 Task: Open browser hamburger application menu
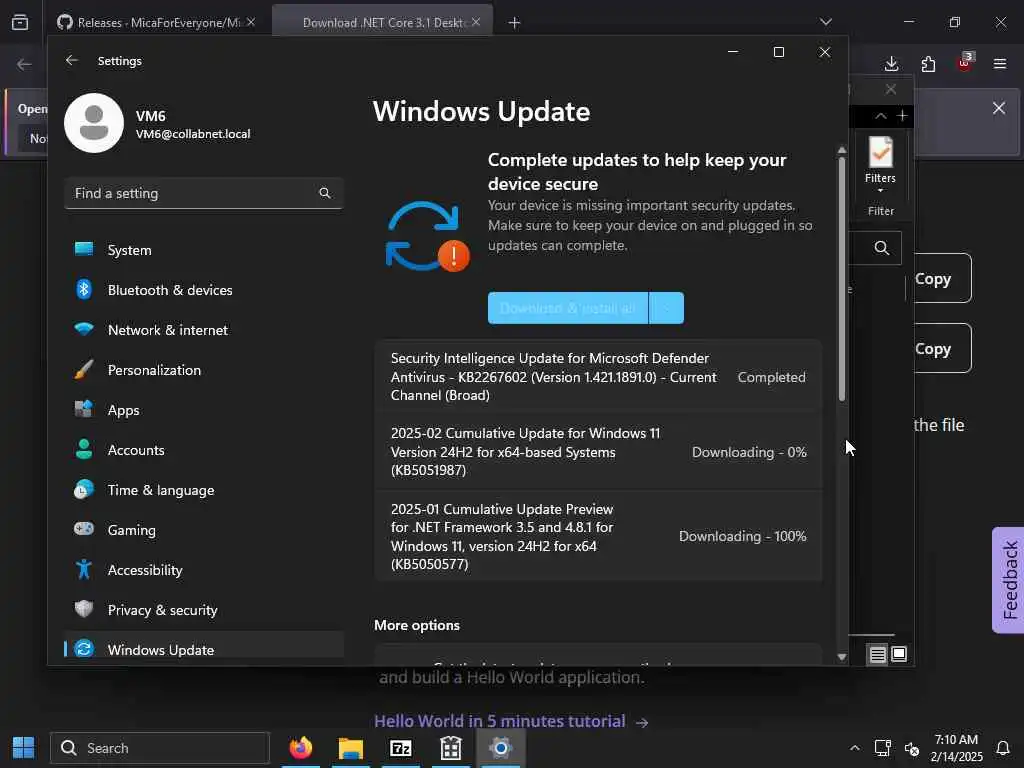tap(1000, 63)
